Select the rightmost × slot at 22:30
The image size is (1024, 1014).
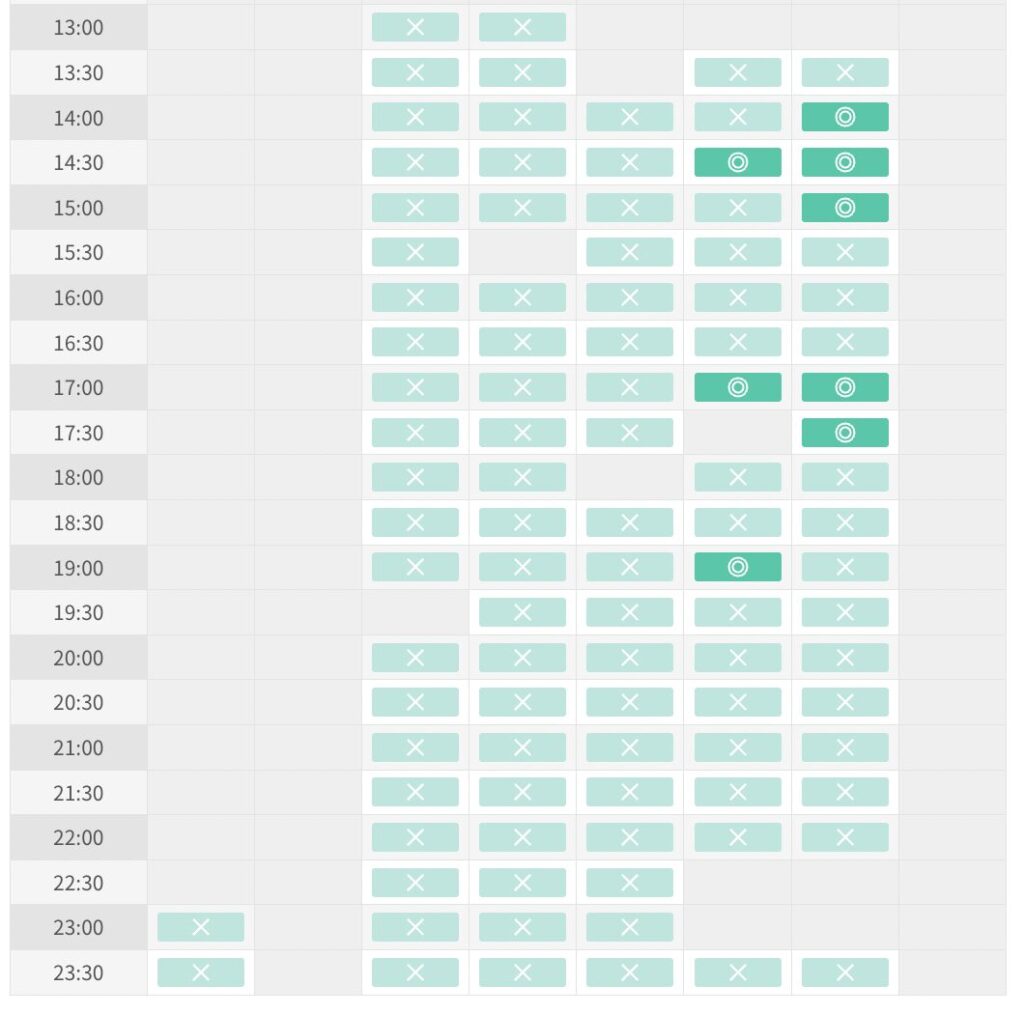(x=629, y=883)
